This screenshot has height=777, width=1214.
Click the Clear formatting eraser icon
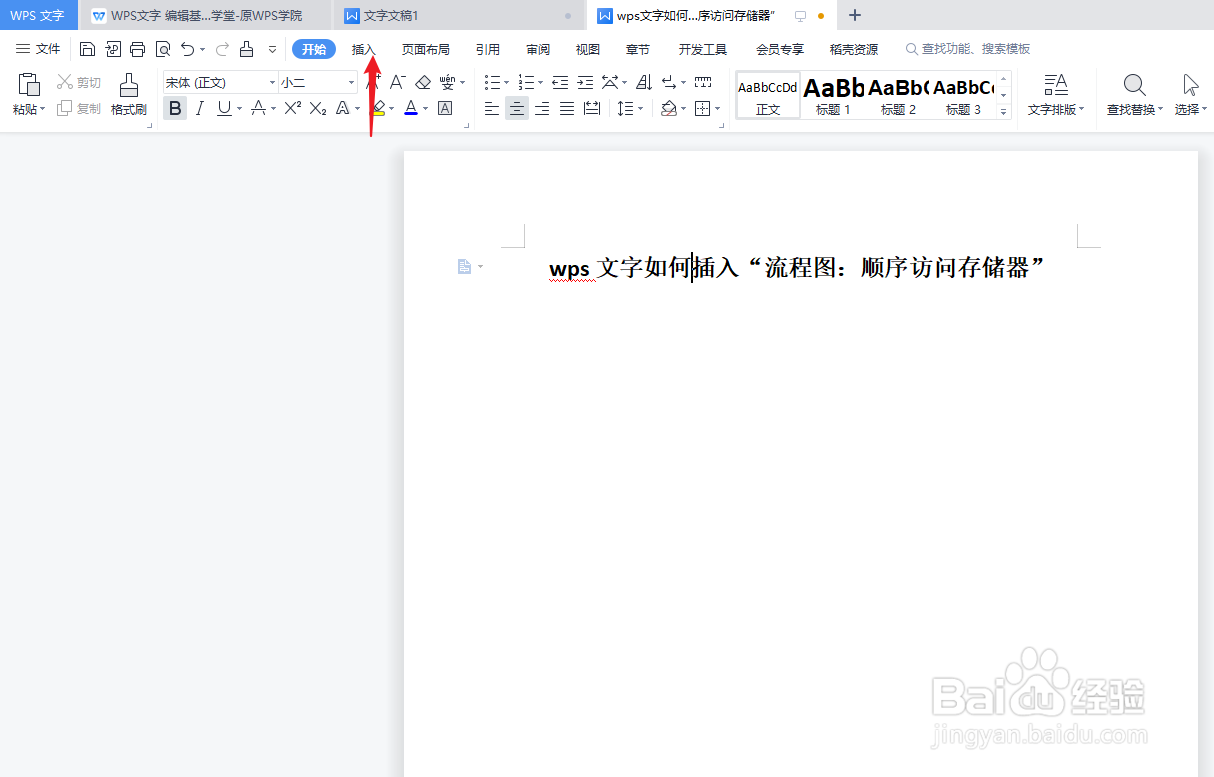click(423, 82)
